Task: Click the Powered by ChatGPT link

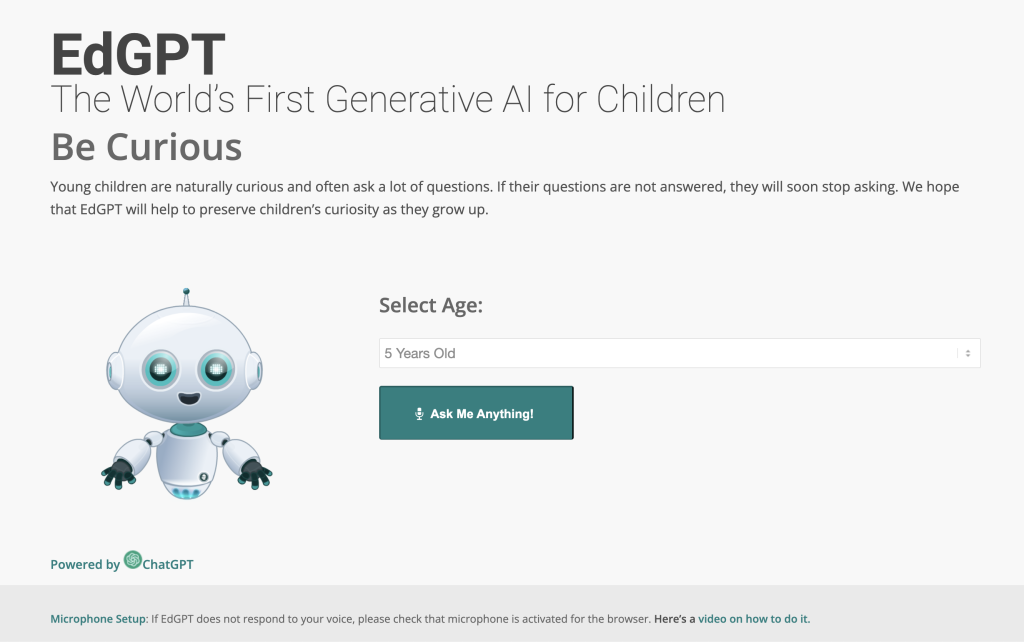Action: tap(122, 561)
